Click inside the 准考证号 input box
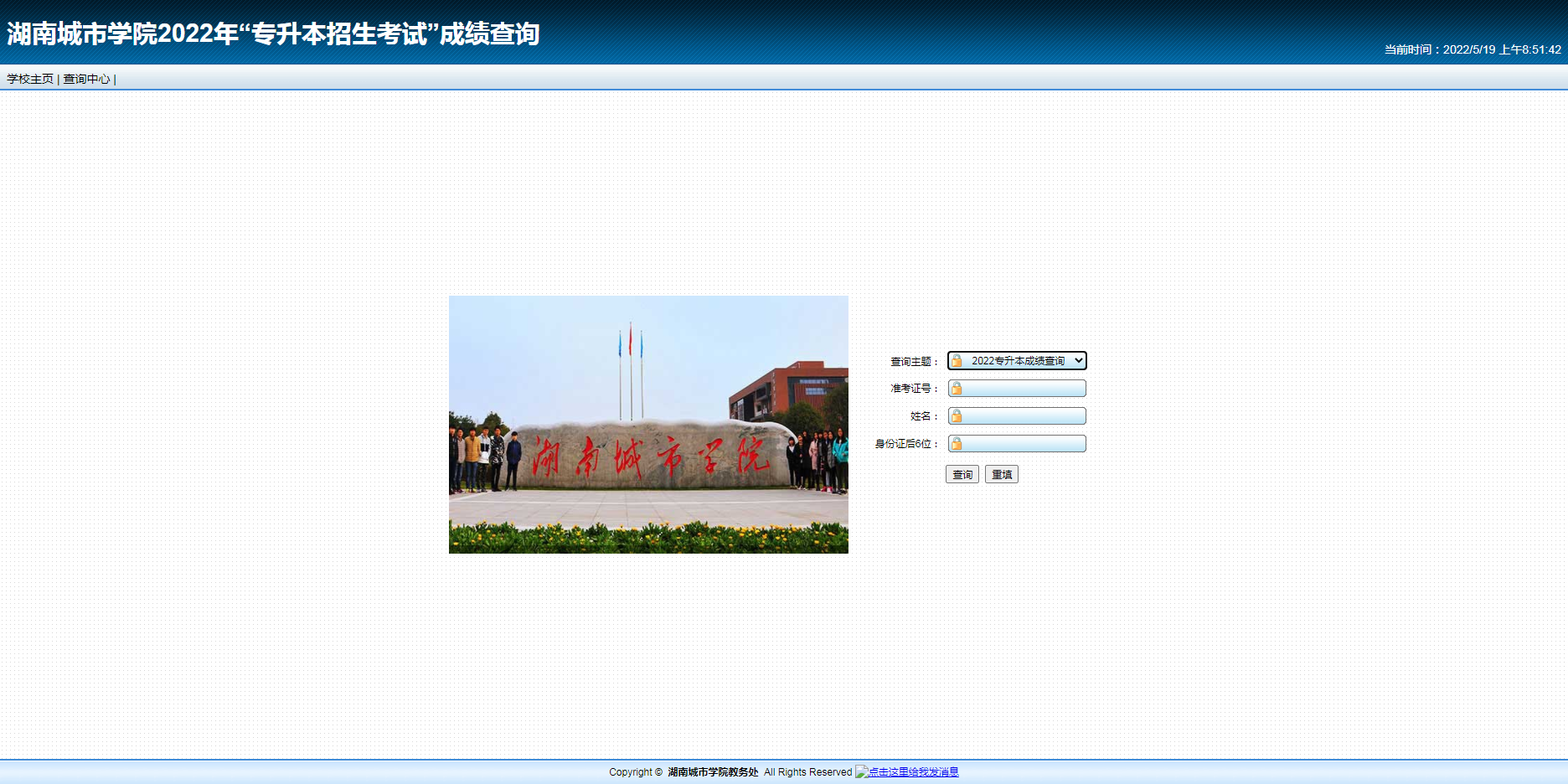 coord(1022,388)
